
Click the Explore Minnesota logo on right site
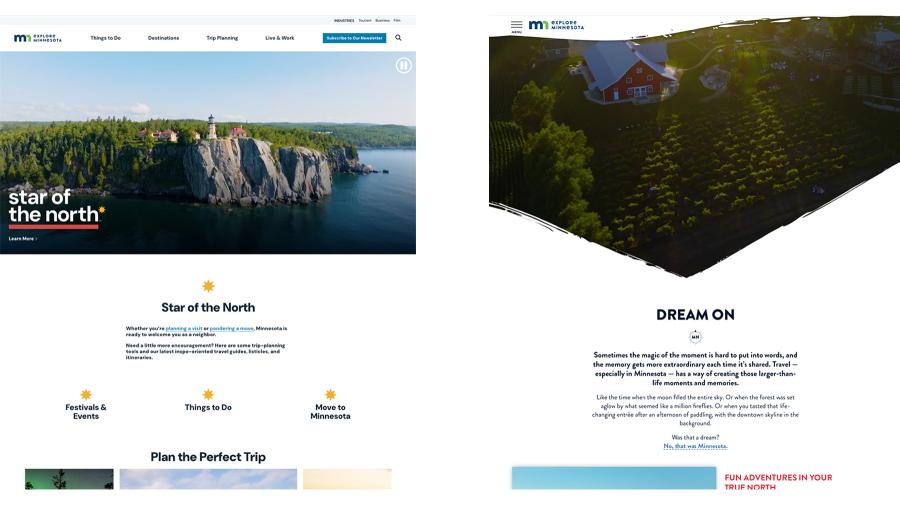[x=556, y=25]
